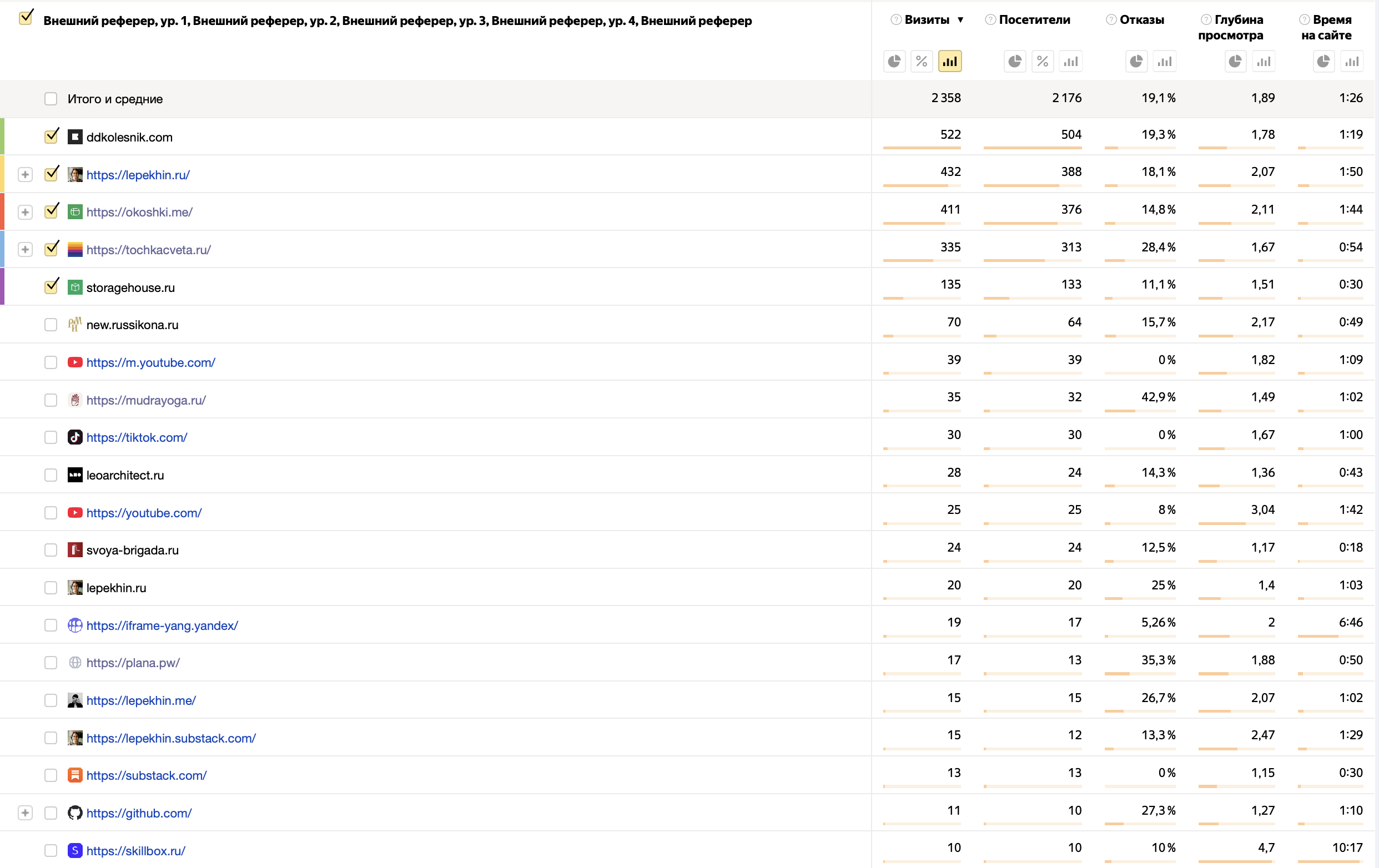Switch Визиты column to percent view

pos(922,61)
